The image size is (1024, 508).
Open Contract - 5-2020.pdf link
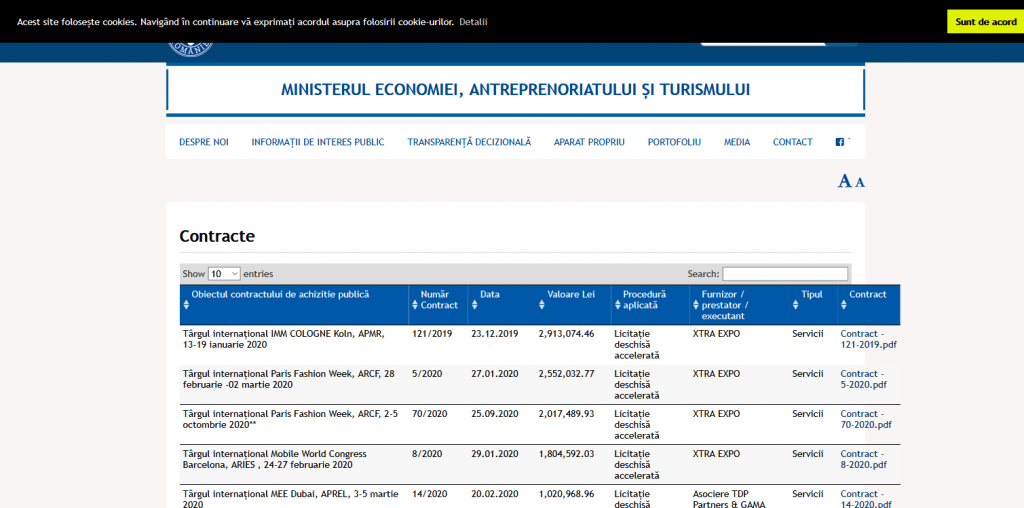tap(863, 379)
